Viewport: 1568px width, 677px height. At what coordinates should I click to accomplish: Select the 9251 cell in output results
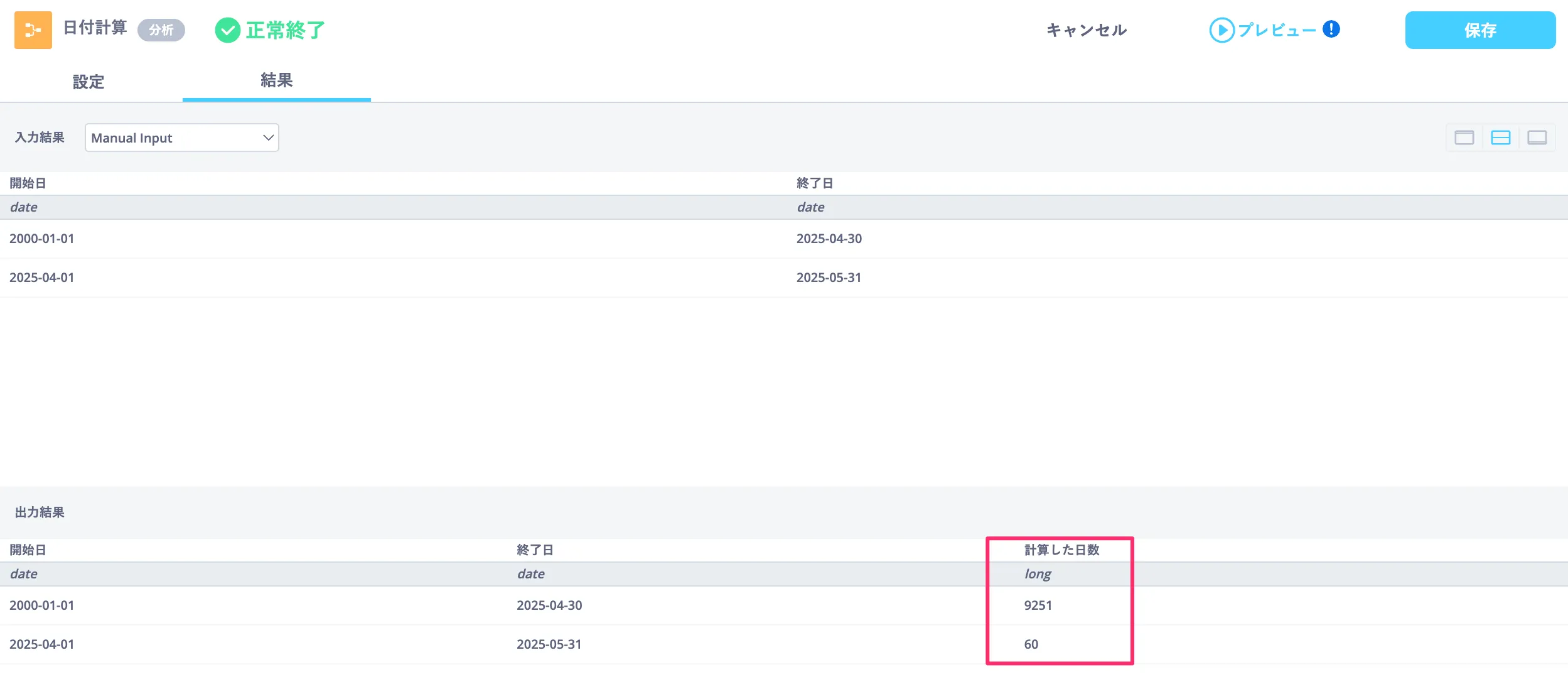point(1038,605)
